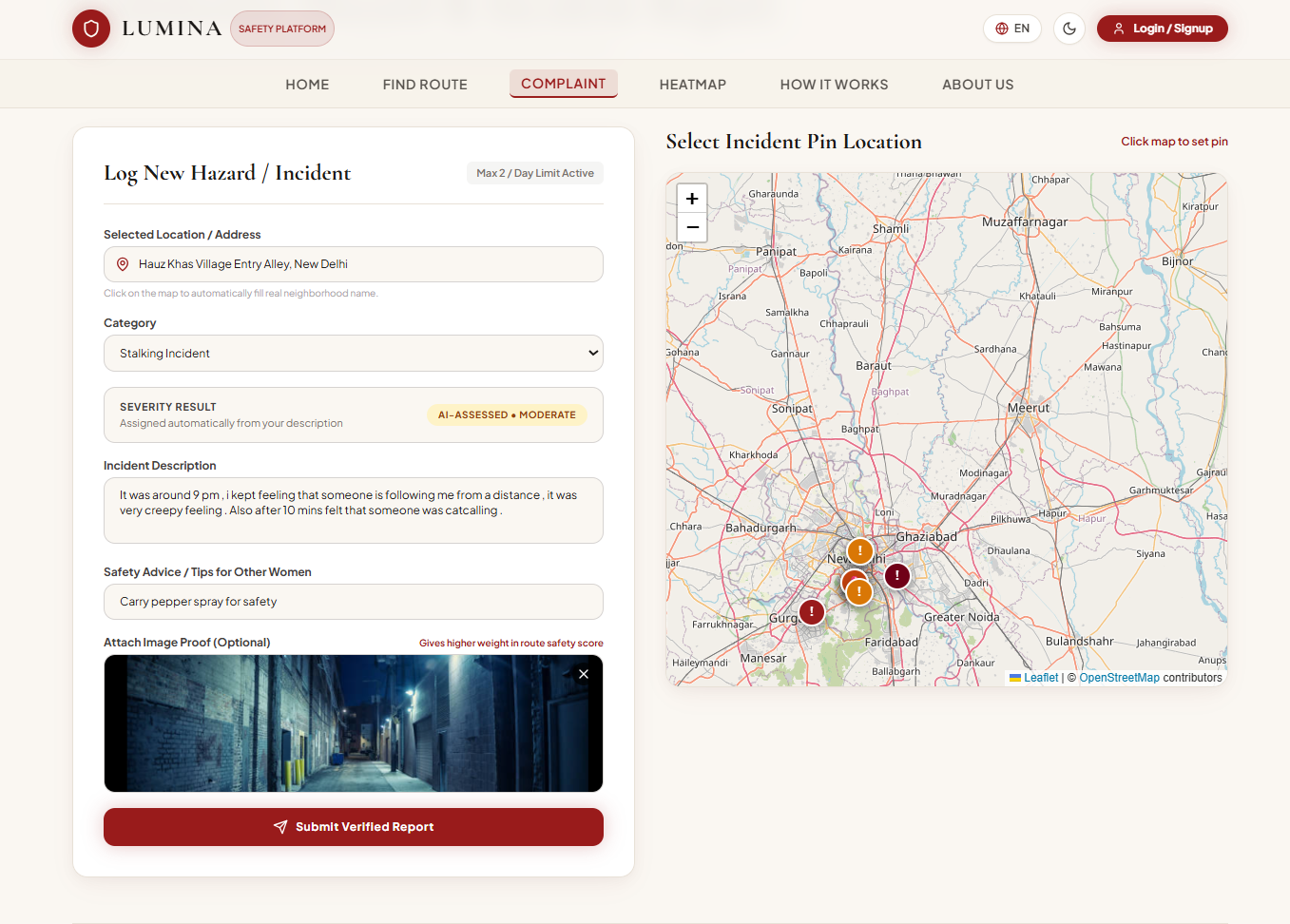Click inside the Incident Description text area
Viewport: 1290px width, 924px height.
[x=354, y=510]
